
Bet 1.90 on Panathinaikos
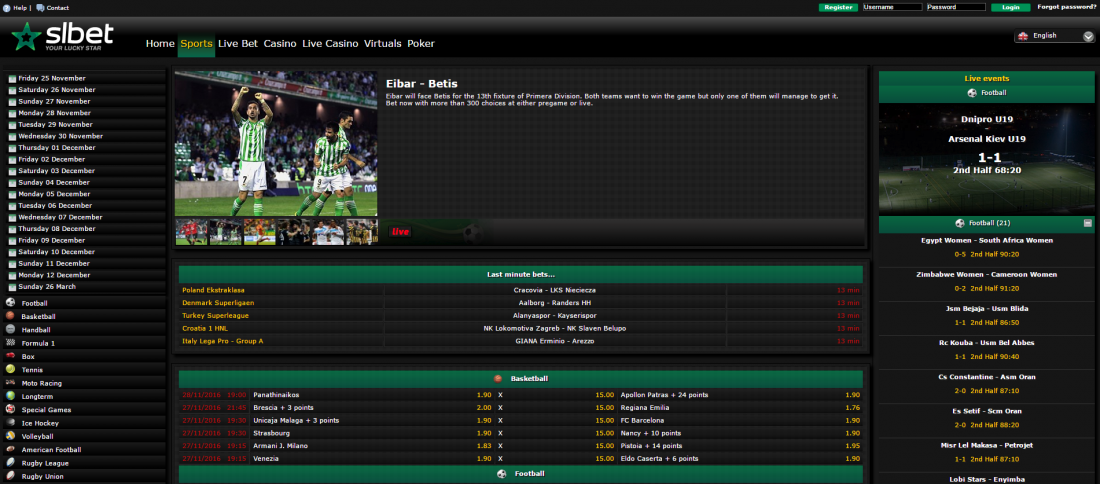point(483,395)
